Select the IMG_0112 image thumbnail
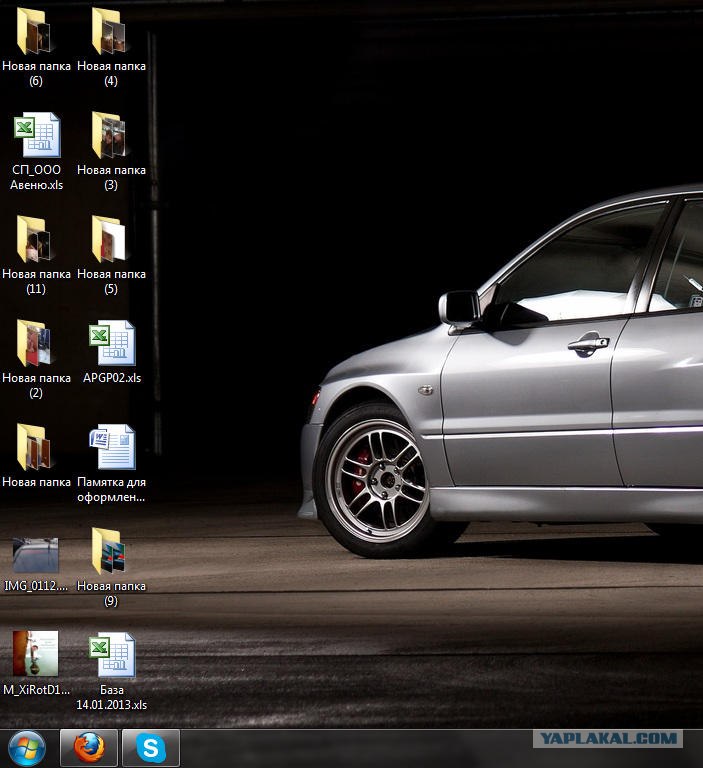The height and width of the screenshot is (768, 703). pos(36,555)
